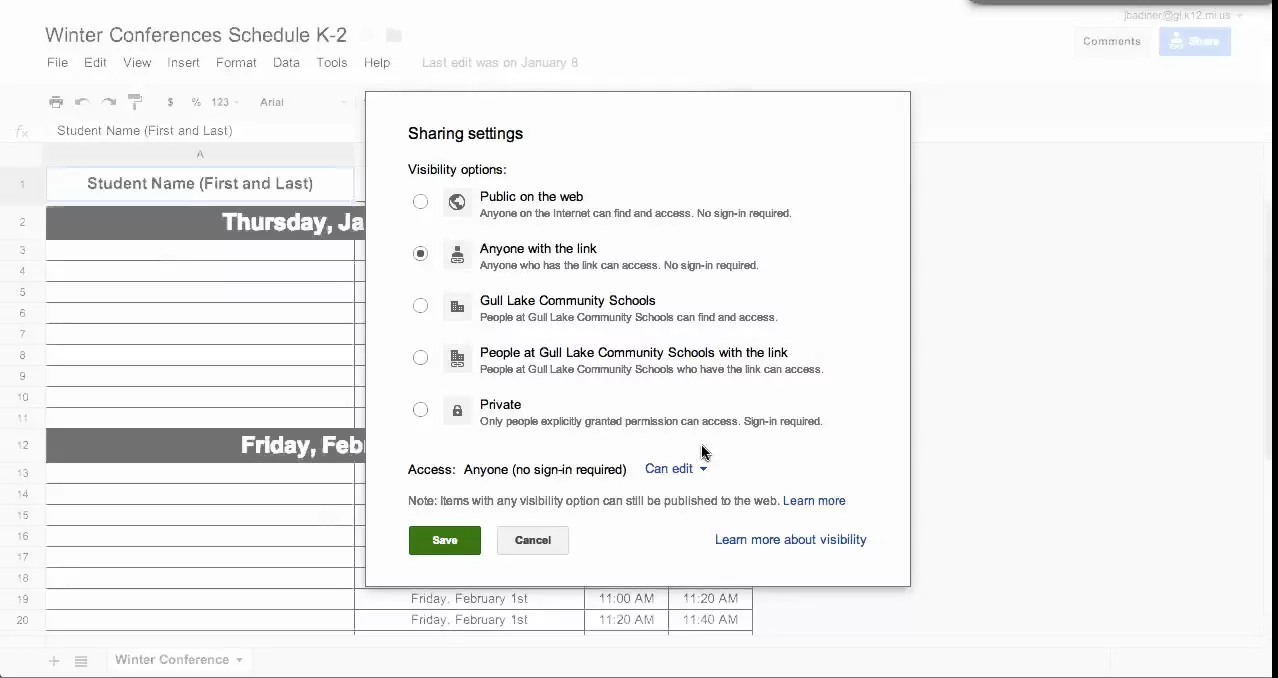The width and height of the screenshot is (1278, 678).
Task: Open the File menu
Action: (57, 62)
